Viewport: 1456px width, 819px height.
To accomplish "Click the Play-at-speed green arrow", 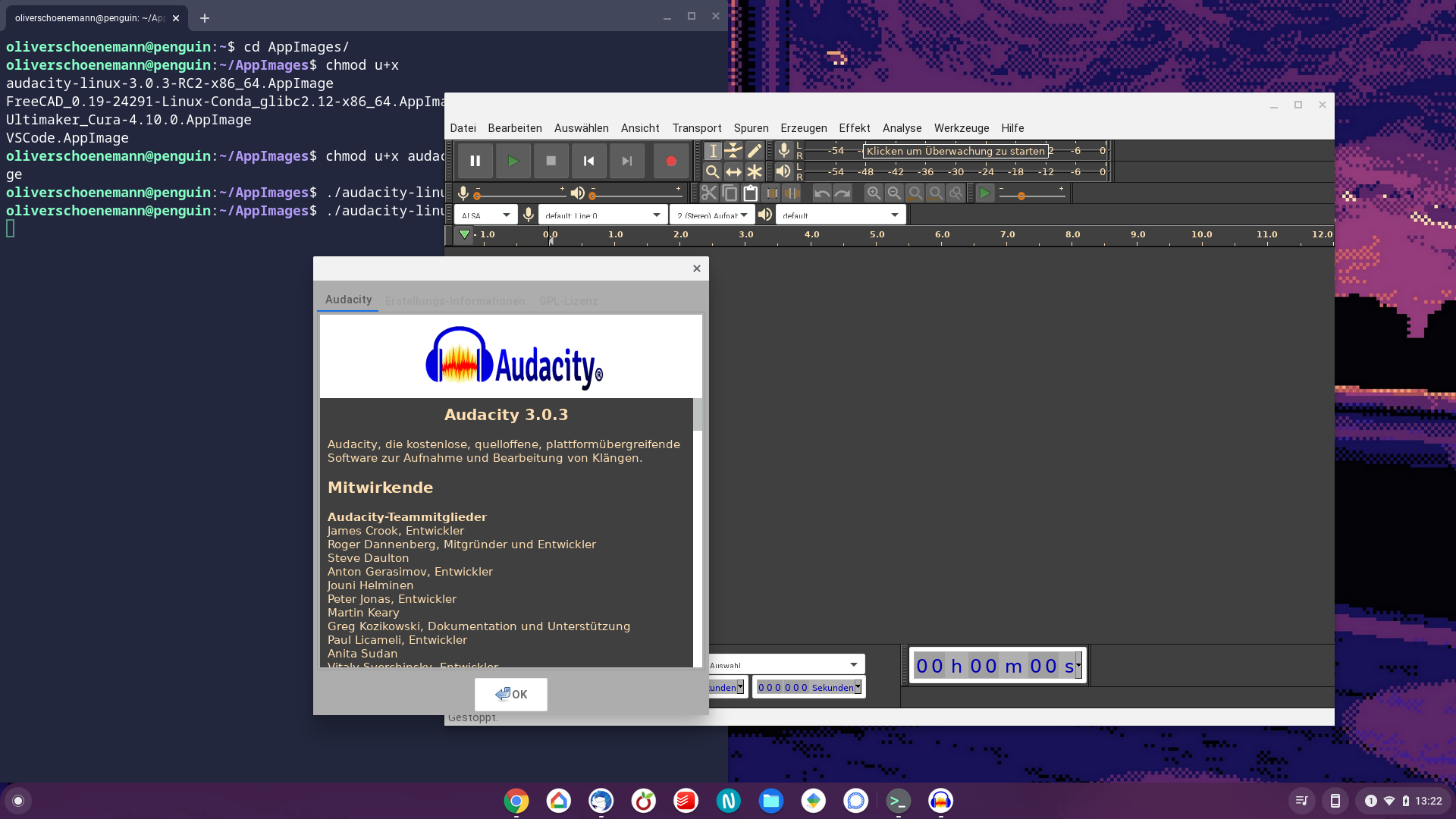I will click(x=984, y=193).
